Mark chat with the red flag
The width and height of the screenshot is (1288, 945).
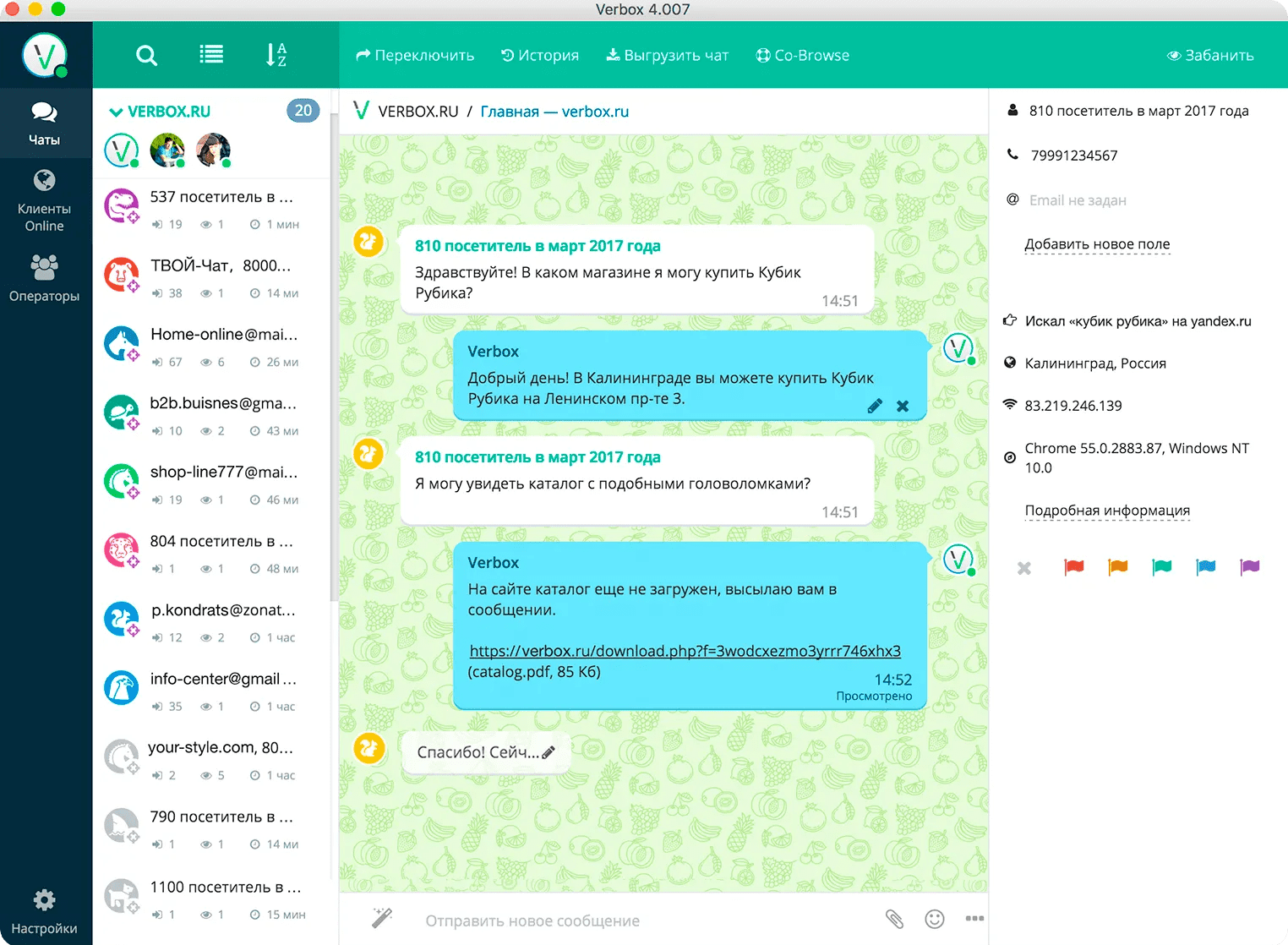click(x=1074, y=567)
